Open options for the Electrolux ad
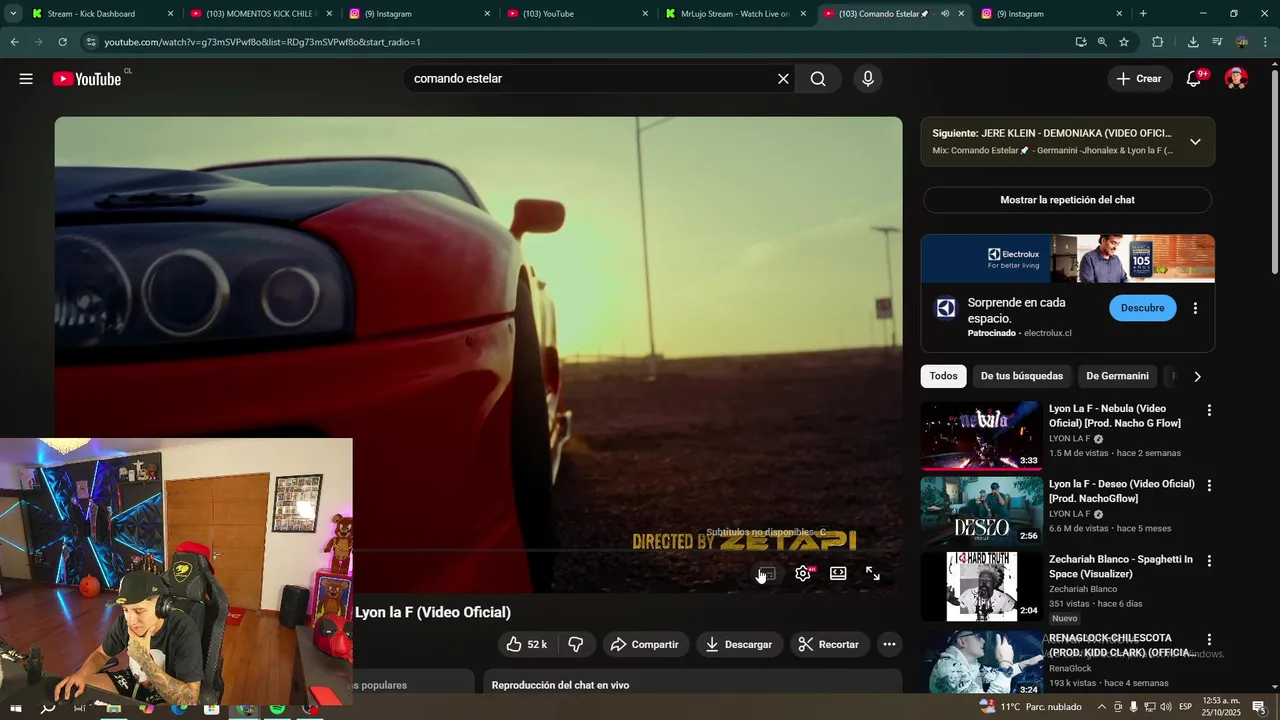 [1195, 308]
